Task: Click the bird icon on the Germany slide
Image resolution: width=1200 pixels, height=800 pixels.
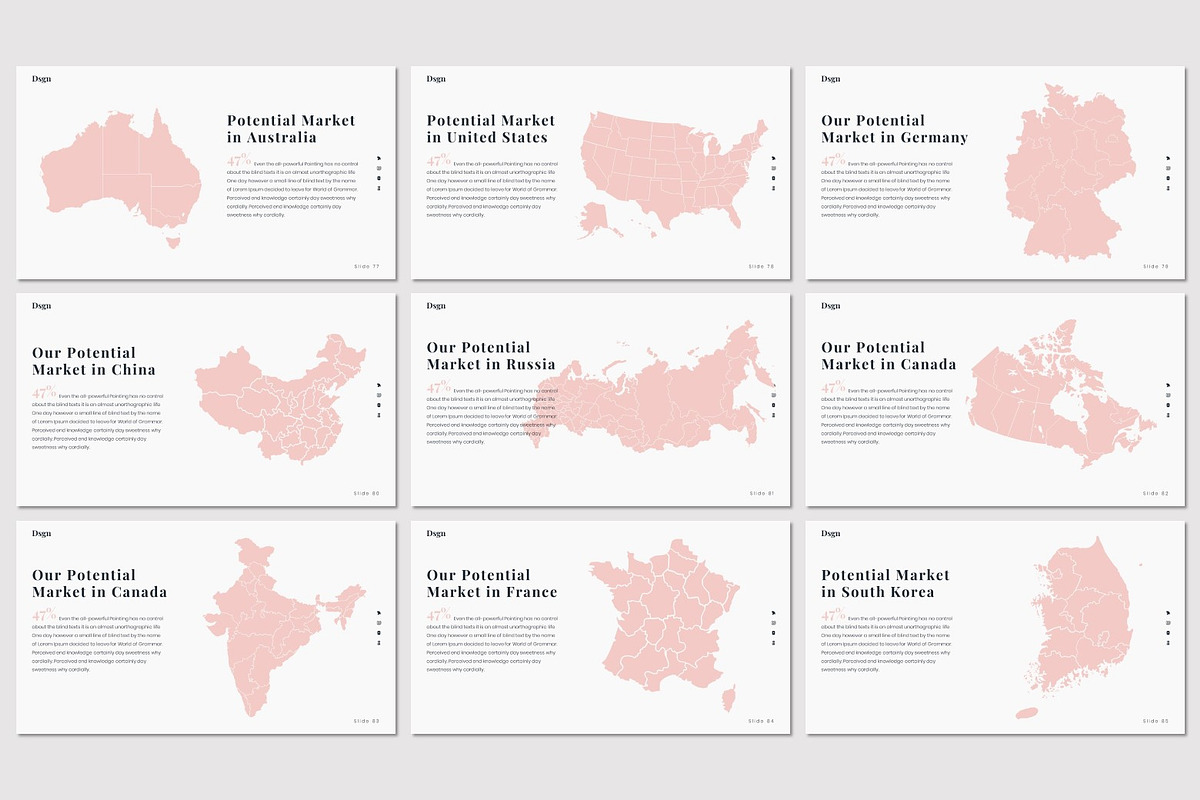Action: 1168,157
